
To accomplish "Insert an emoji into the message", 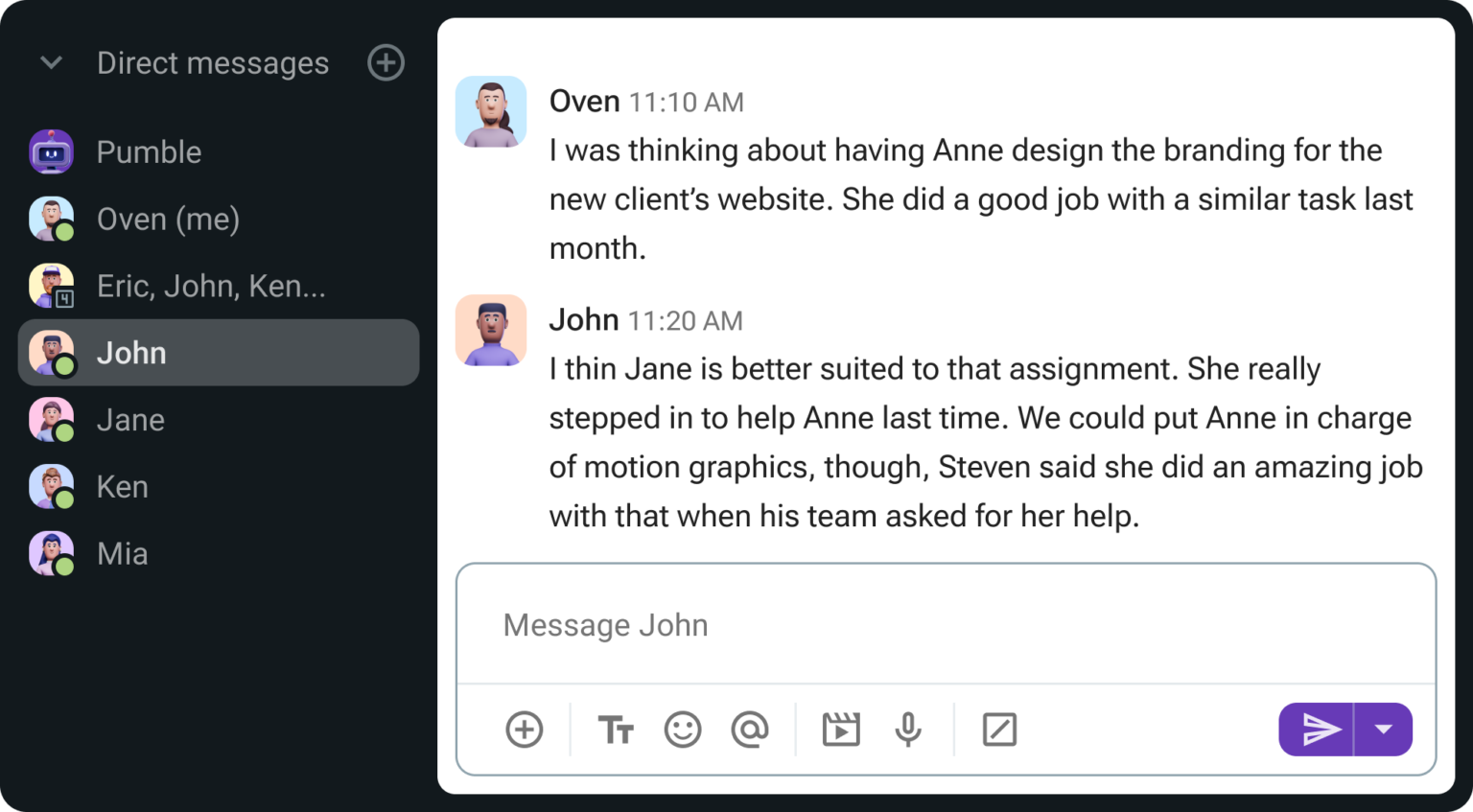I will click(x=683, y=729).
